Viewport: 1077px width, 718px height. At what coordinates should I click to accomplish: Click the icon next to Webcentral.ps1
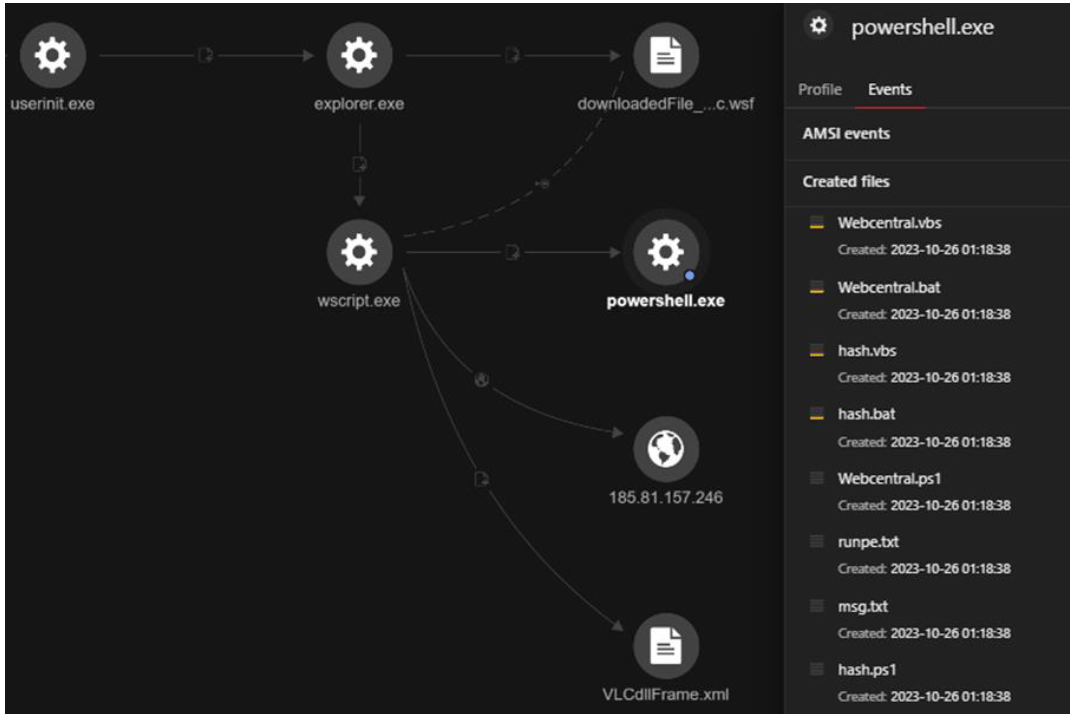pyautogui.click(x=817, y=479)
